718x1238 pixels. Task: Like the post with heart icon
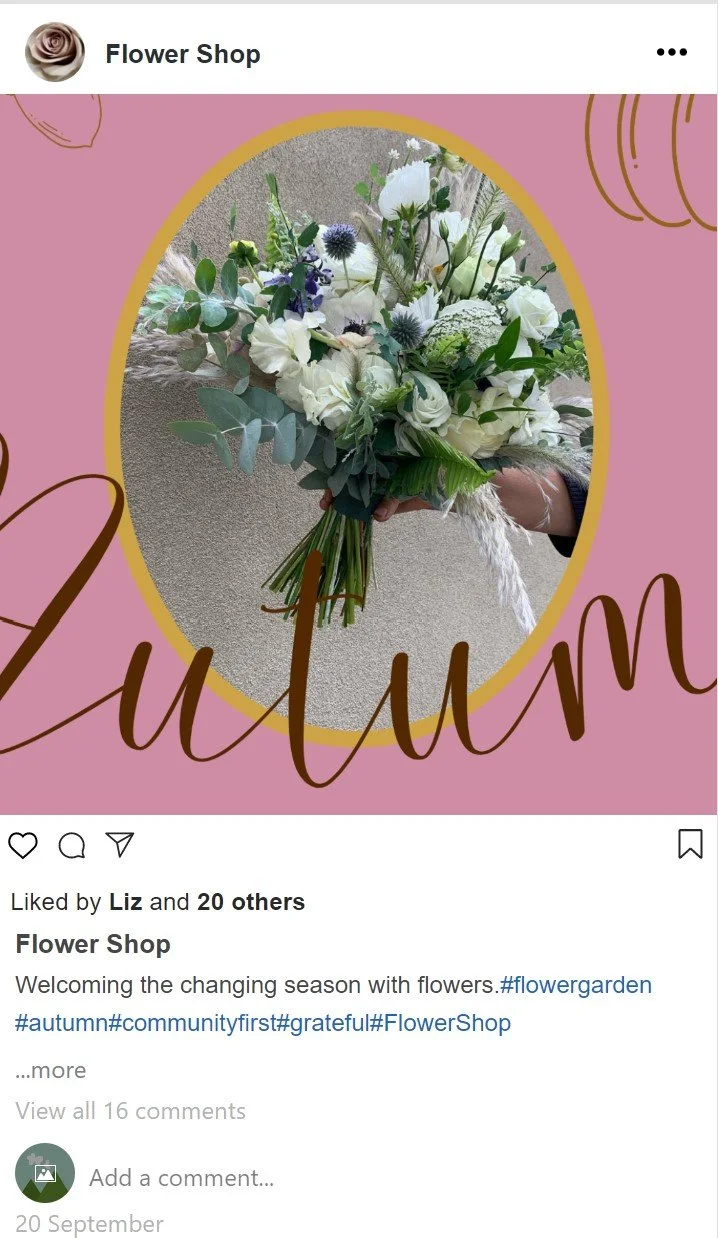[x=23, y=846]
